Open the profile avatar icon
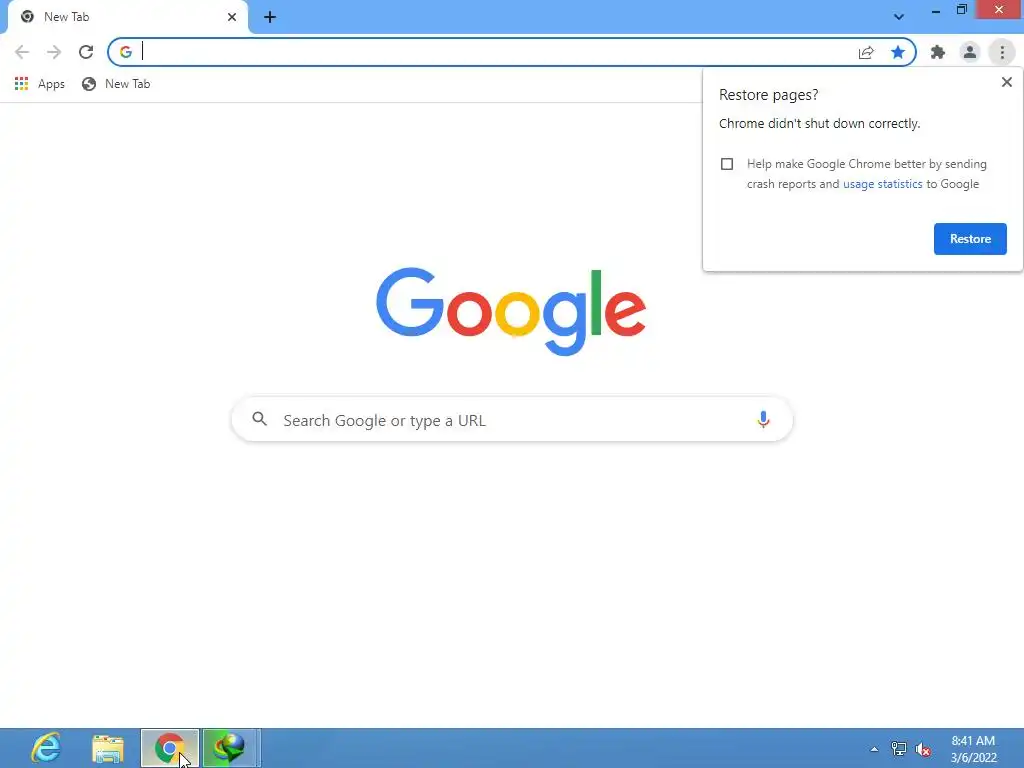The width and height of the screenshot is (1024, 768). pos(970,52)
